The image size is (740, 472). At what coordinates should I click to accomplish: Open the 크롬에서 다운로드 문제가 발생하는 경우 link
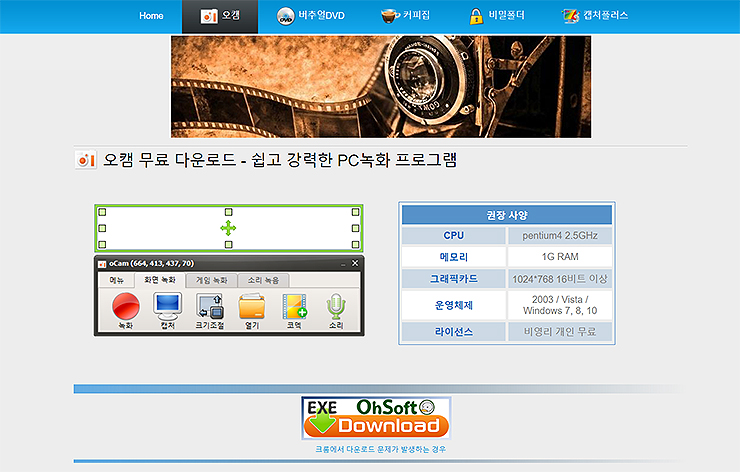coord(380,449)
